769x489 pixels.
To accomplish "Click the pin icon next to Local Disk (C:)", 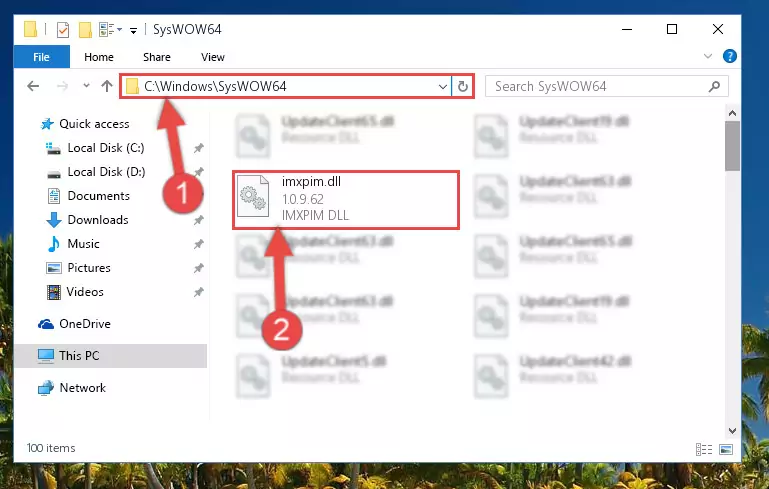I will coord(199,148).
